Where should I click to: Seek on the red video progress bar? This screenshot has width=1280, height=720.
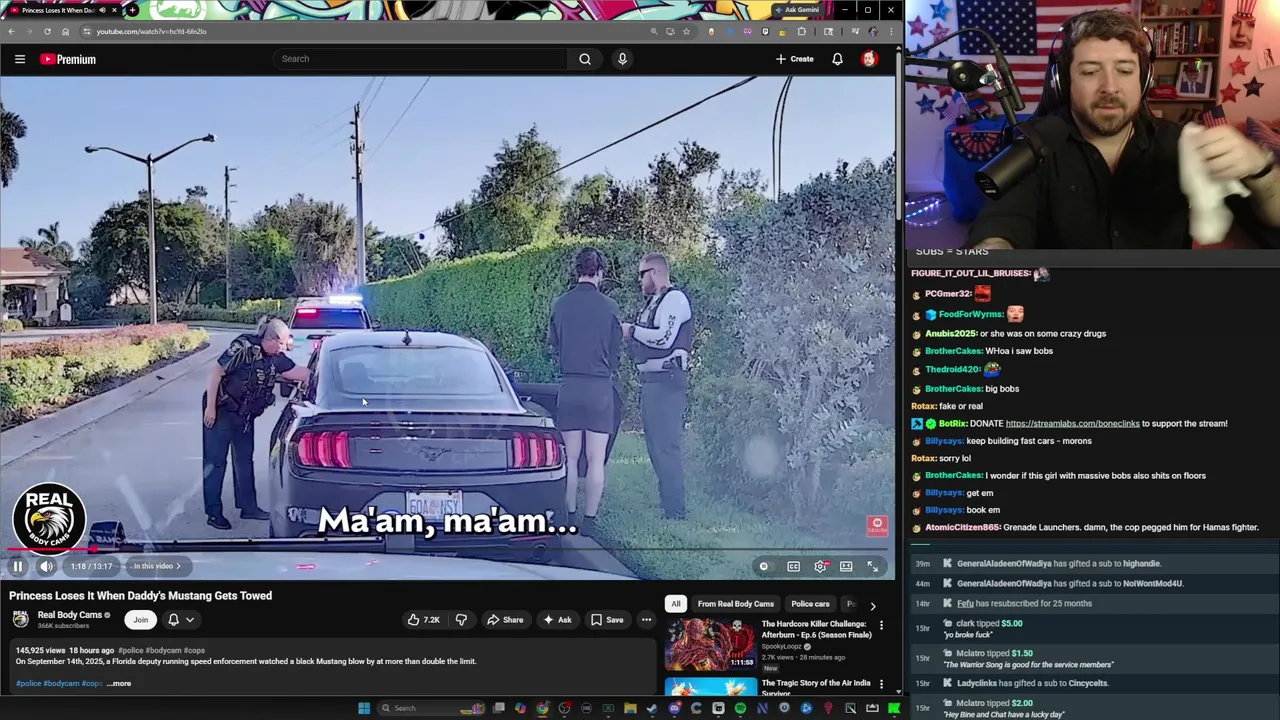[x=448, y=549]
